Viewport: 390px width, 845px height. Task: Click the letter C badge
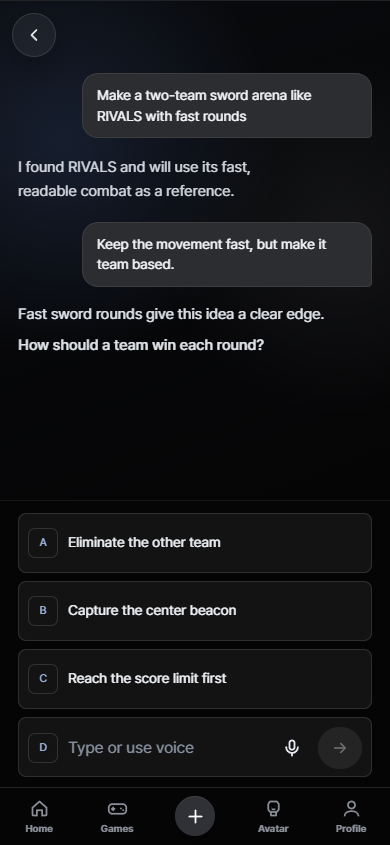[43, 678]
